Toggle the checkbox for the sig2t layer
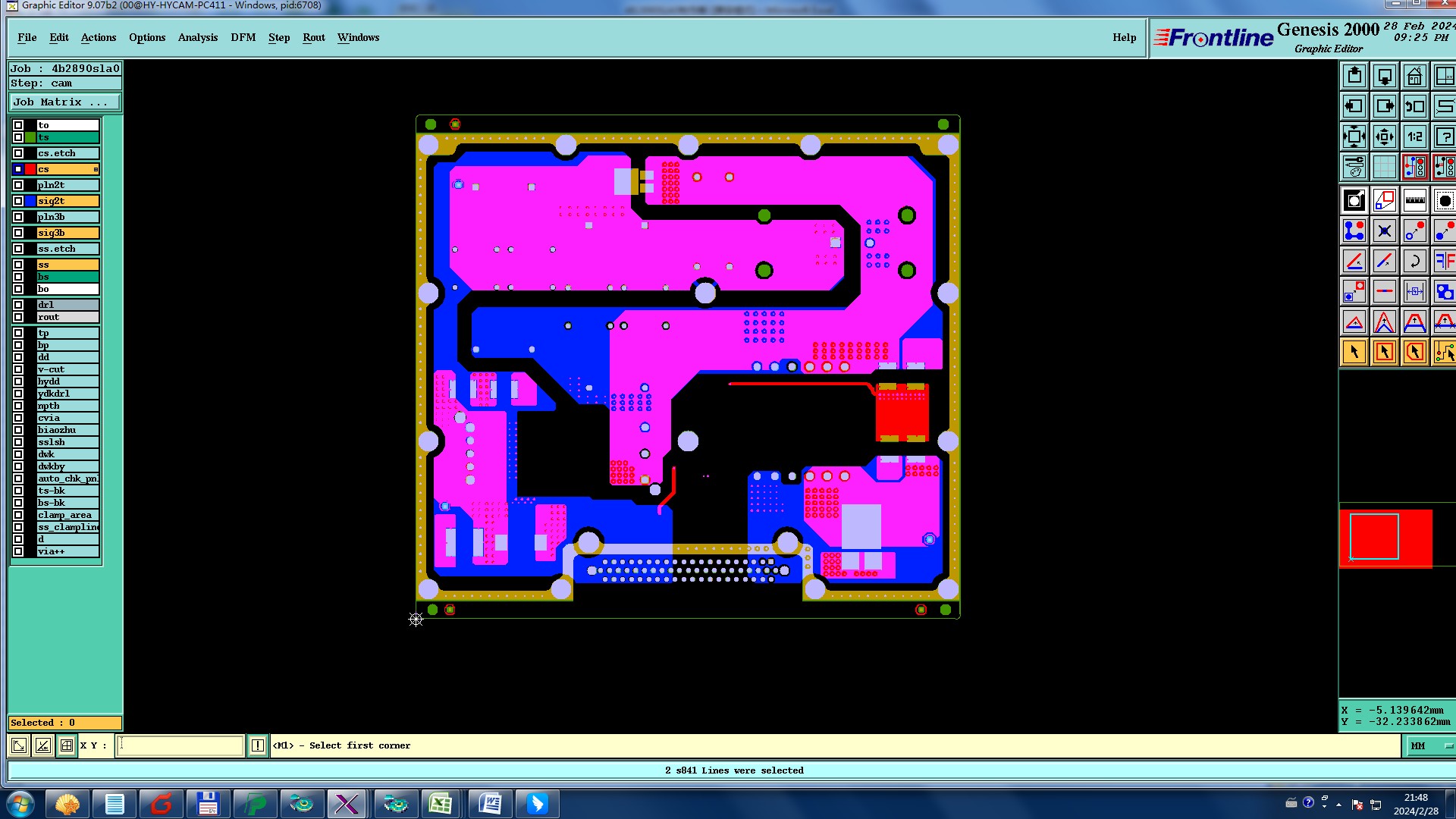This screenshot has height=819, width=1456. tap(18, 201)
